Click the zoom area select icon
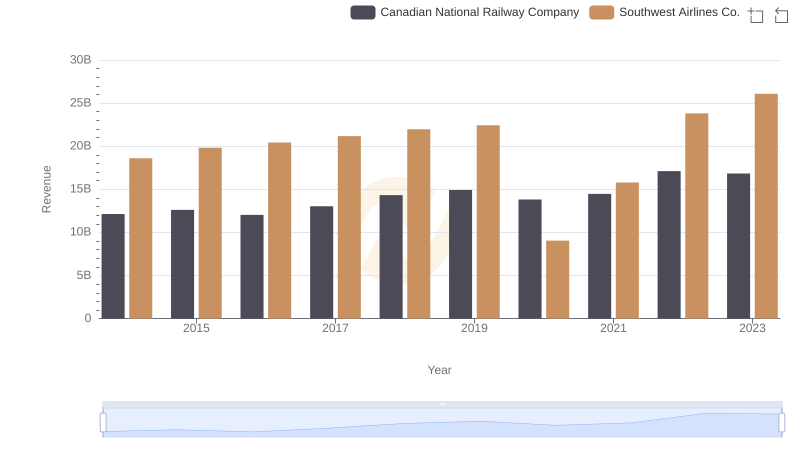 pyautogui.click(x=756, y=15)
